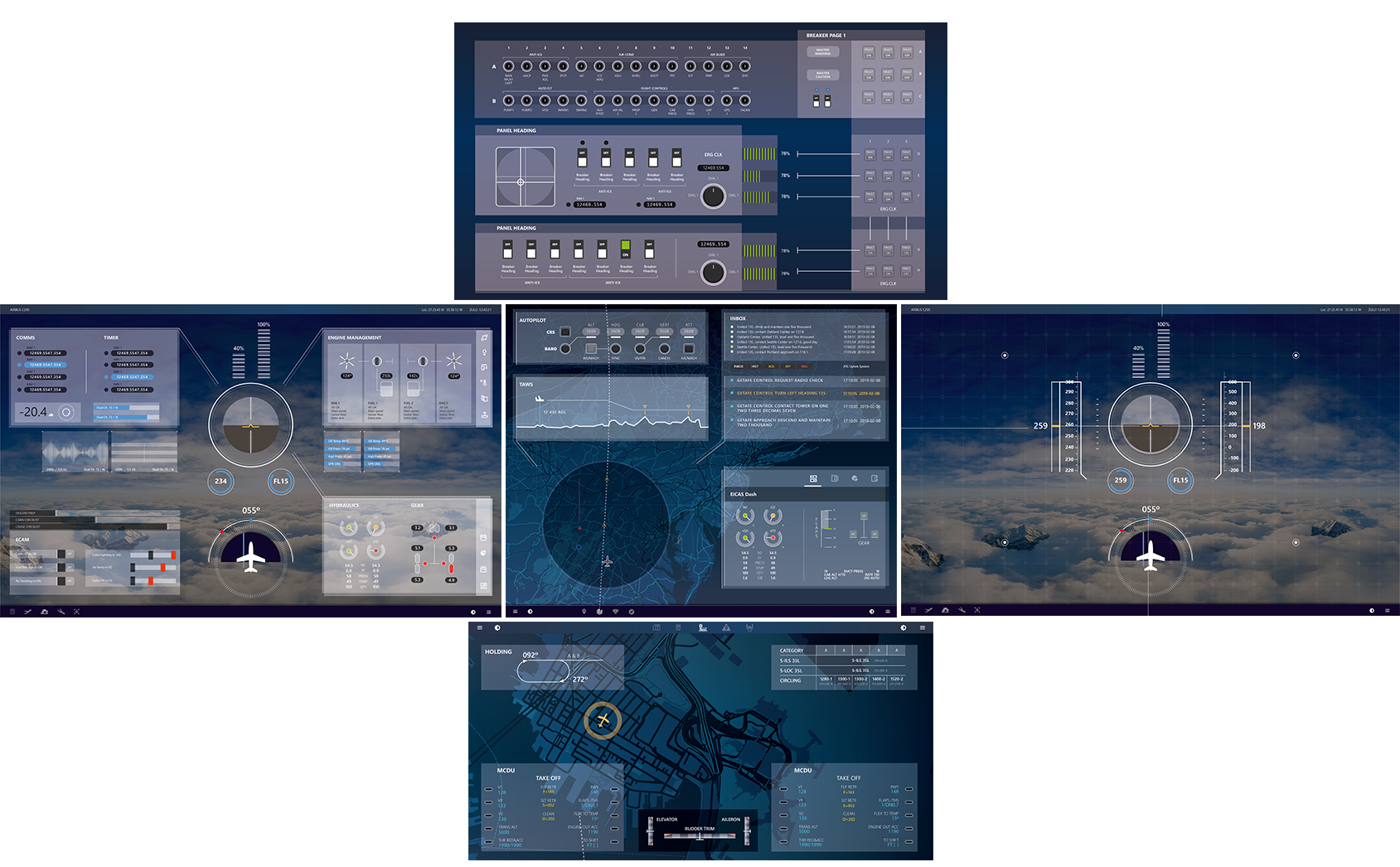
Task: Click the location pin icon below the moving map
Action: [584, 612]
